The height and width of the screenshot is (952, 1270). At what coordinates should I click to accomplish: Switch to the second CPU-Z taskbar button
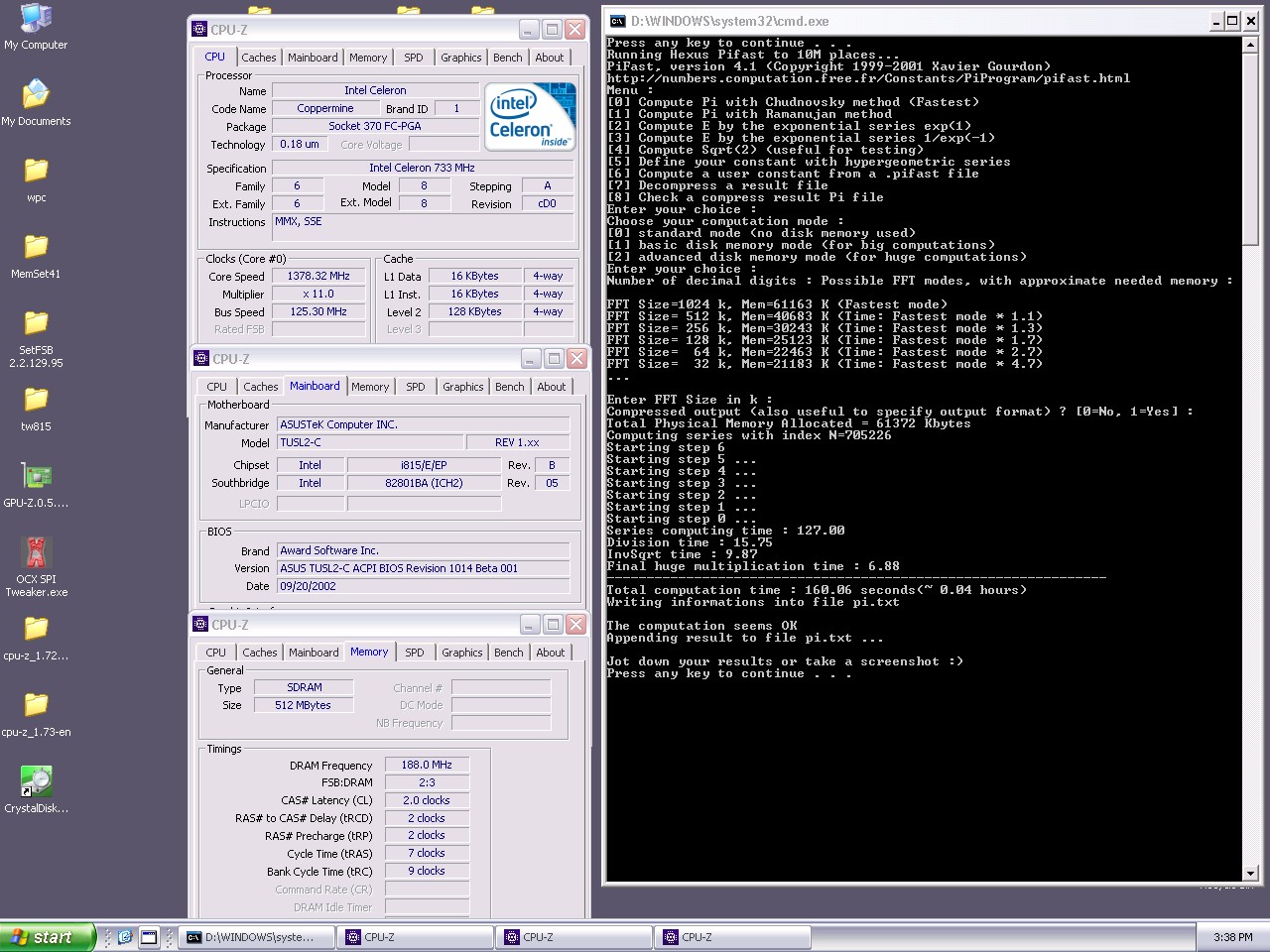pyautogui.click(x=574, y=937)
